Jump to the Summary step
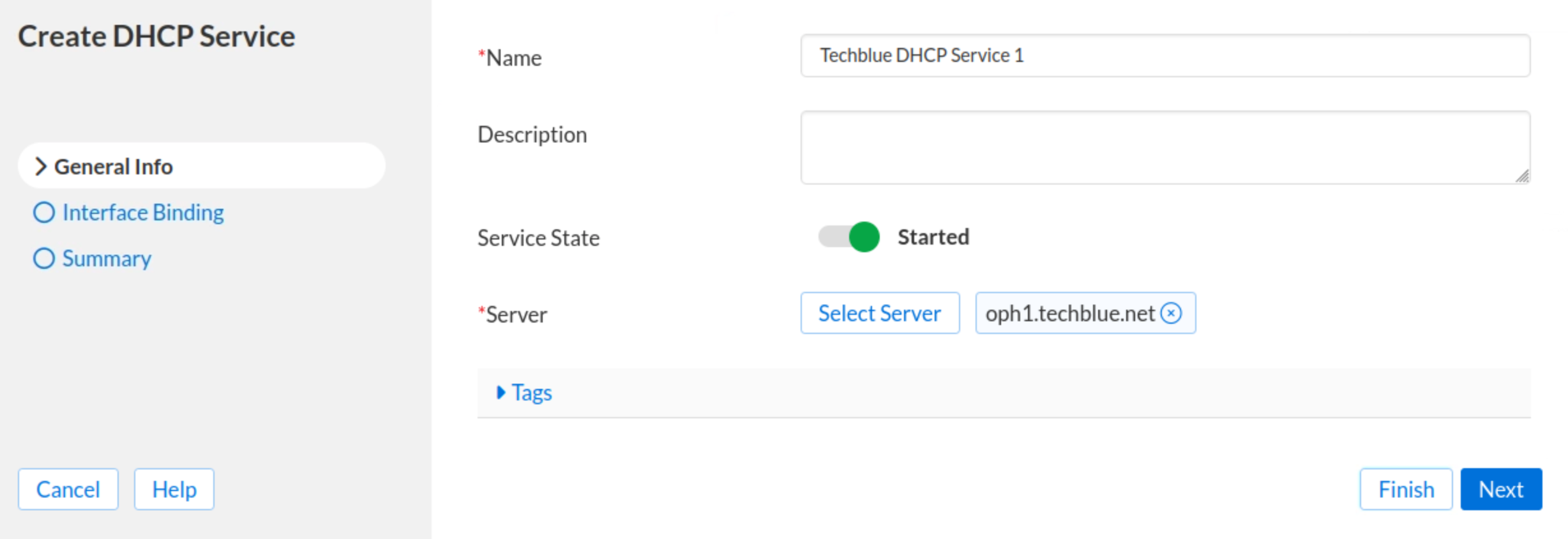This screenshot has height=539, width=1568. click(107, 259)
